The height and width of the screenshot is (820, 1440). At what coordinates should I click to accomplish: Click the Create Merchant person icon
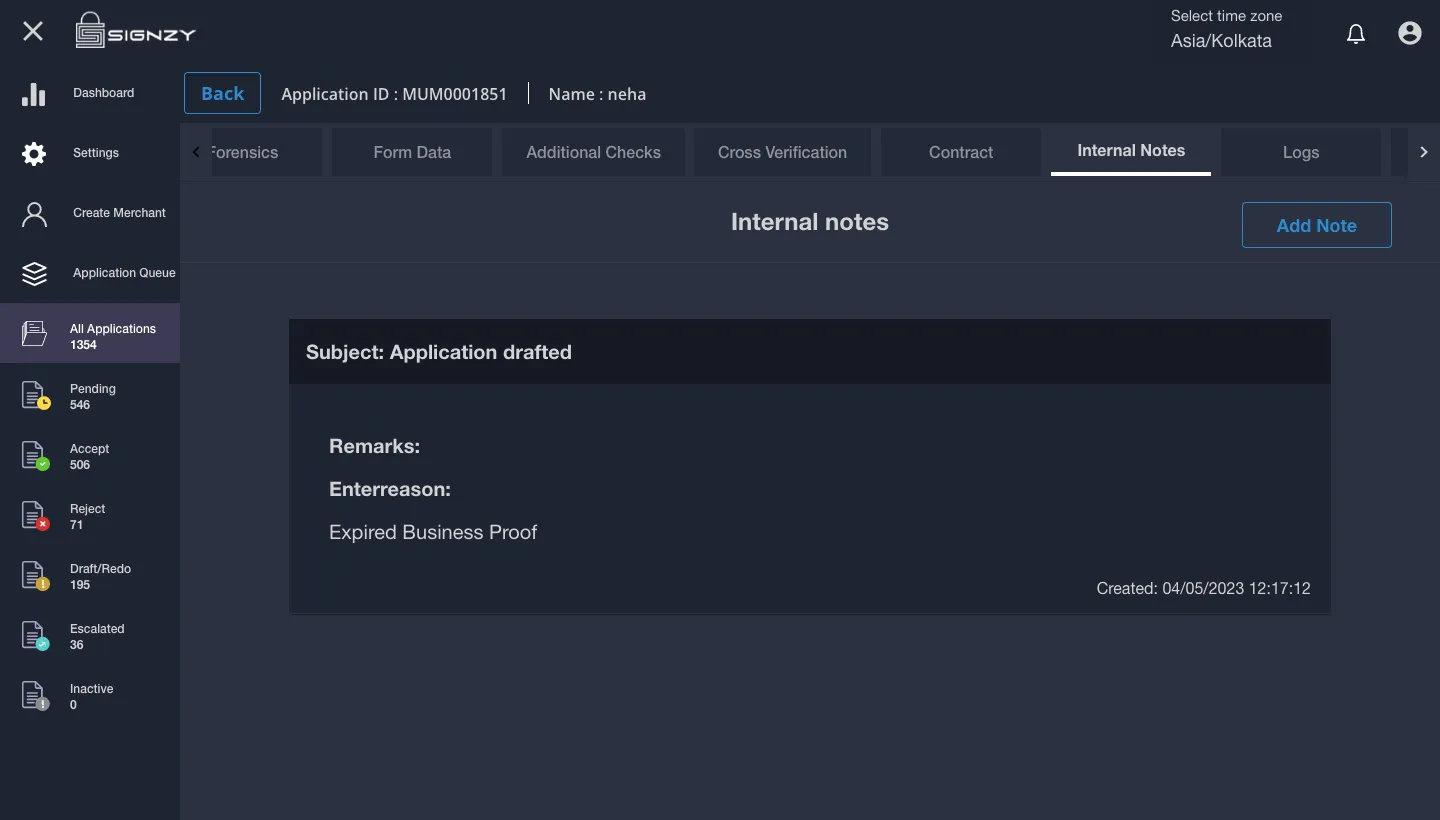click(x=34, y=214)
